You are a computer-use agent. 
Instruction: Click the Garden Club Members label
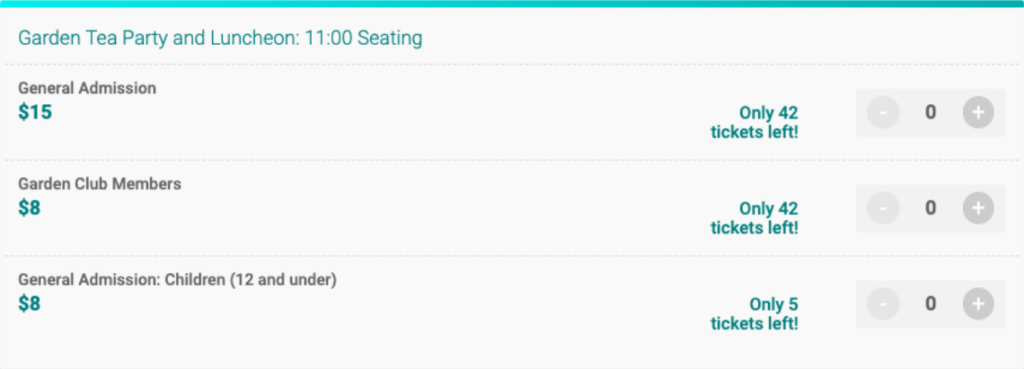[99, 184]
